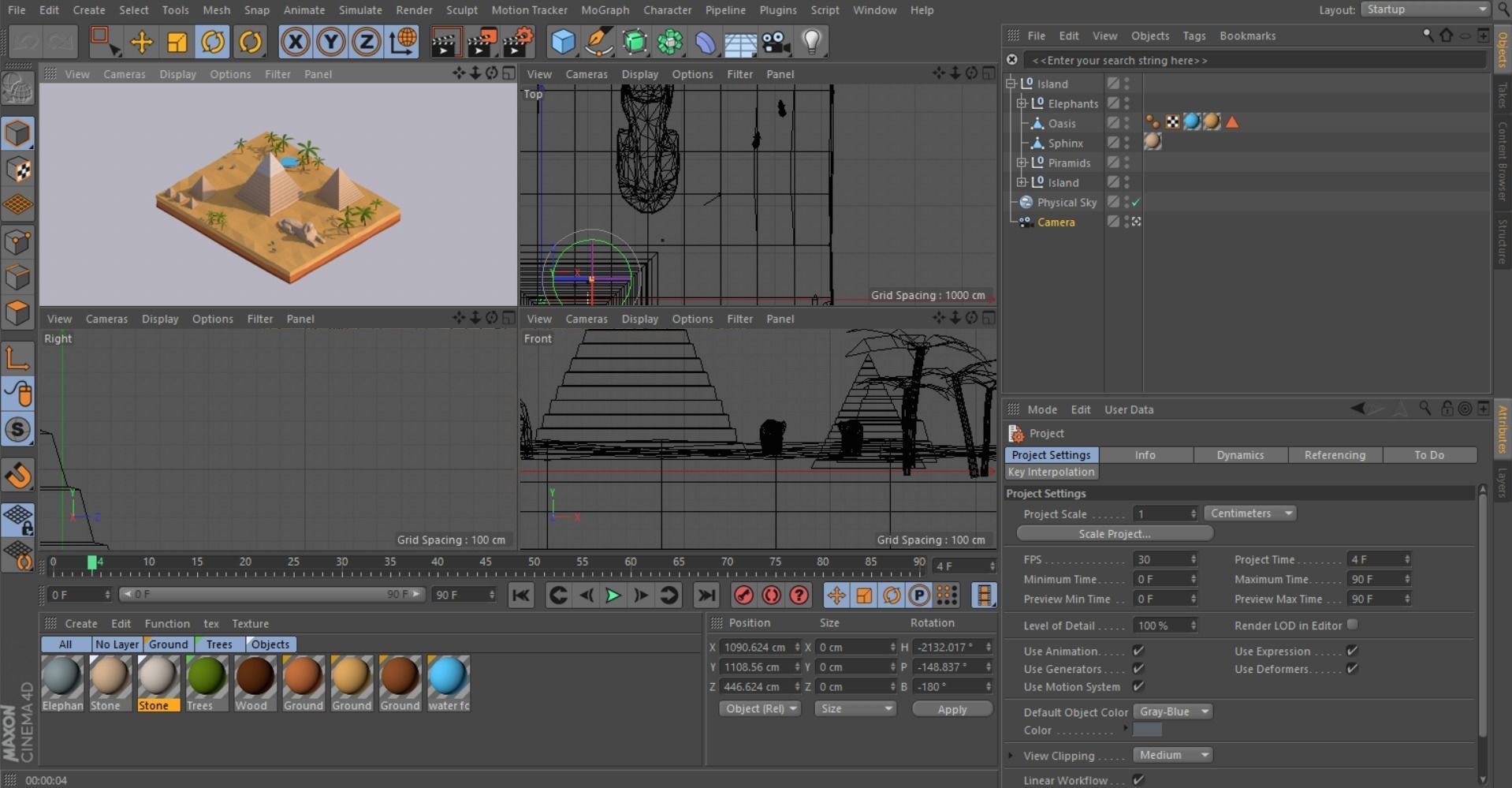Filter materials by Ground layer

click(x=168, y=644)
